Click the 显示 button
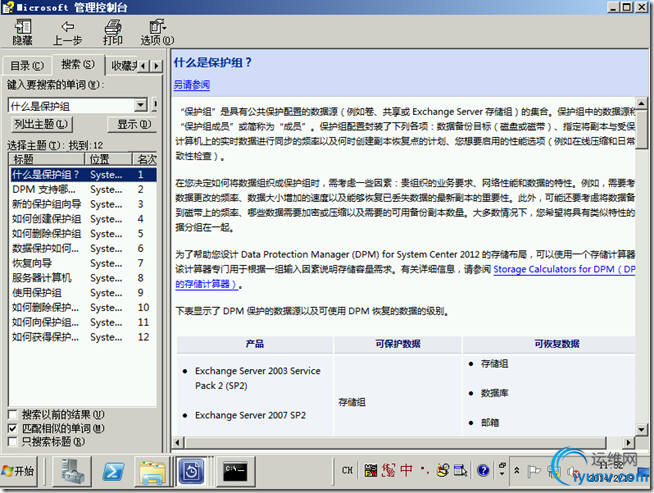654x493 pixels. [x=133, y=124]
